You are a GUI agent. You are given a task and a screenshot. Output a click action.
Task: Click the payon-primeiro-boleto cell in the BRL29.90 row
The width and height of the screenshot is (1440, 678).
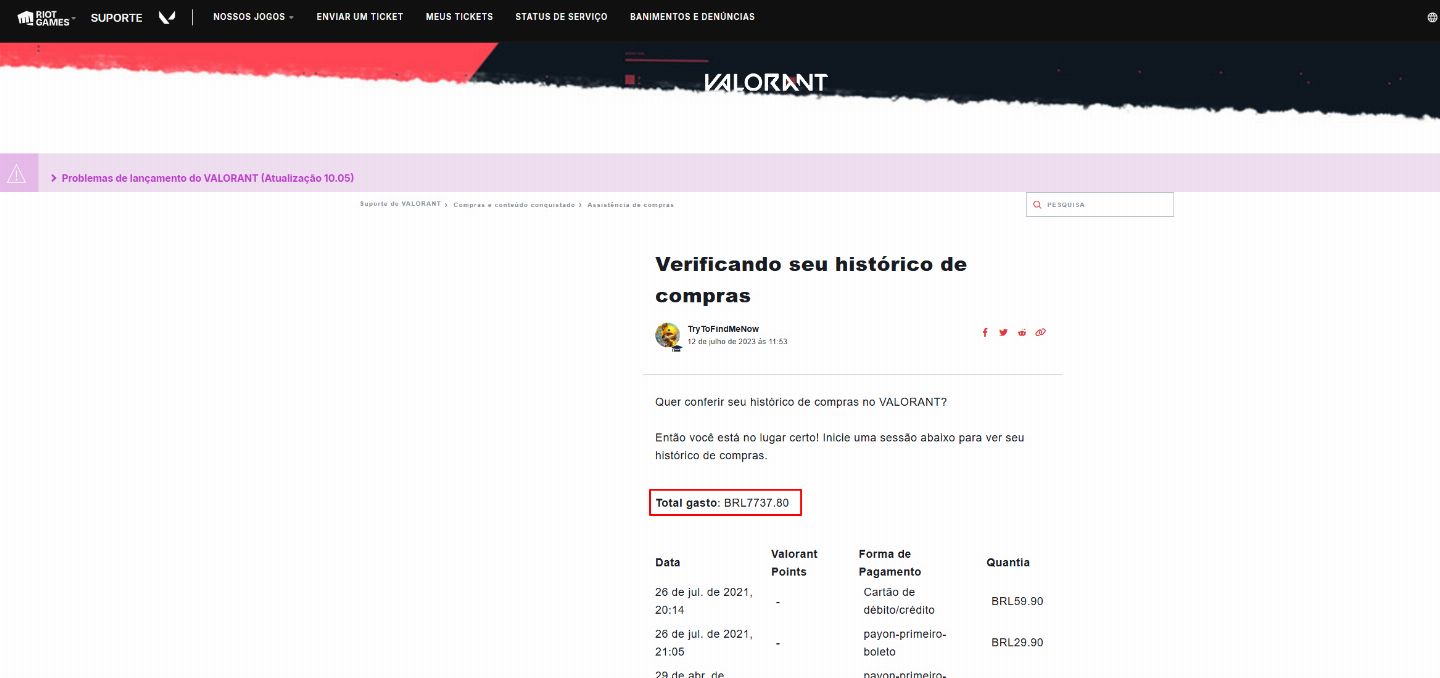tap(904, 643)
